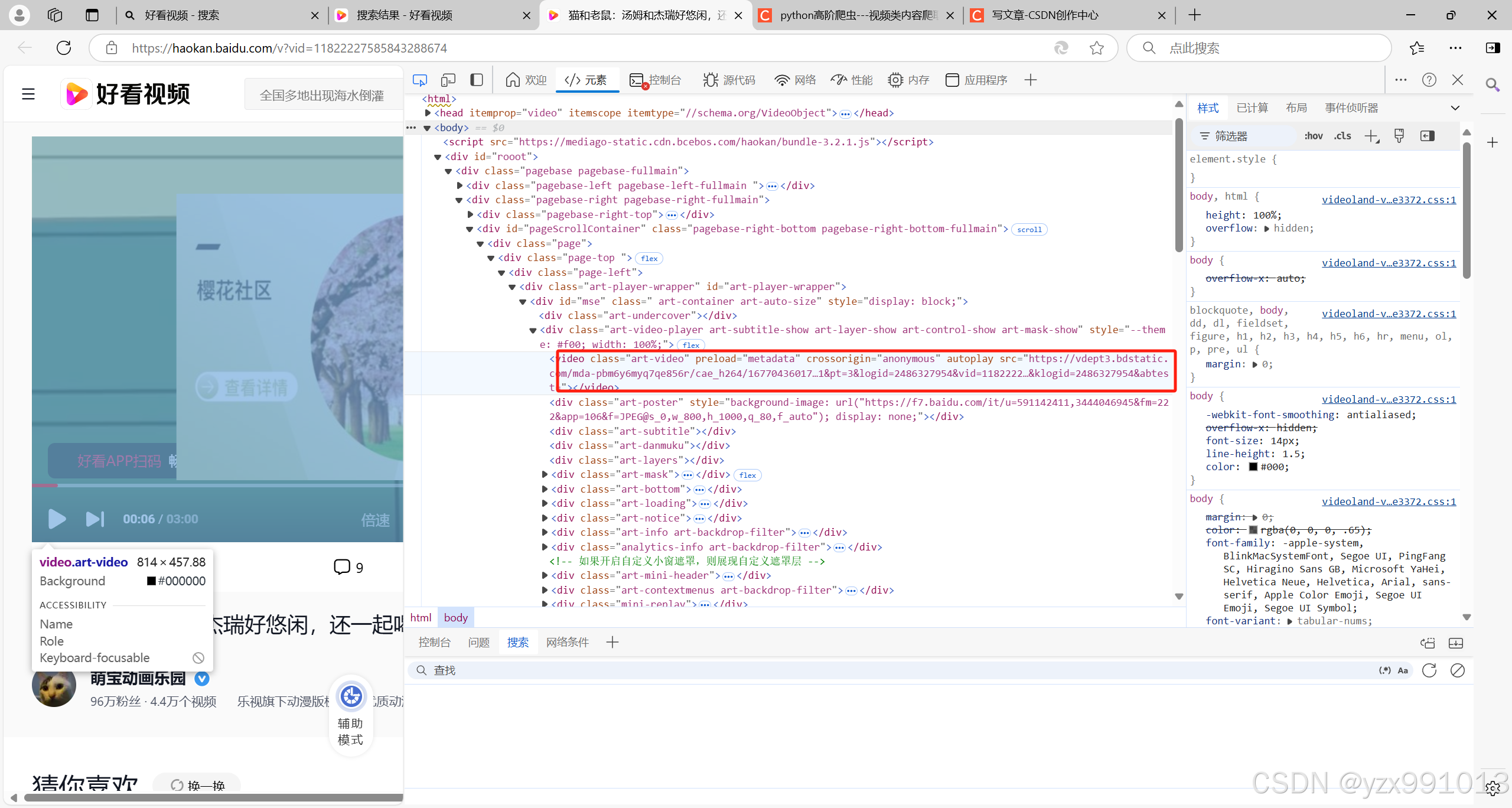Toggle match case Aa option

[x=1403, y=670]
